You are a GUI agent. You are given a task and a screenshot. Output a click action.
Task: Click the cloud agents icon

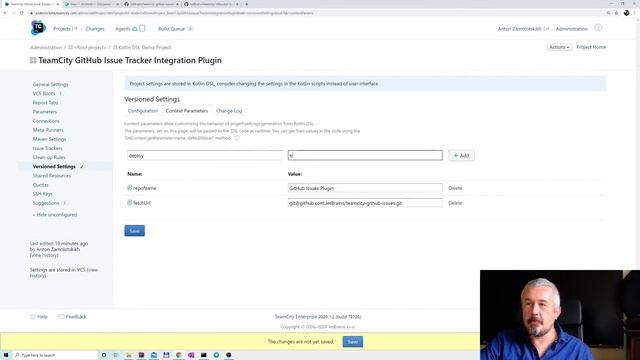point(135,29)
